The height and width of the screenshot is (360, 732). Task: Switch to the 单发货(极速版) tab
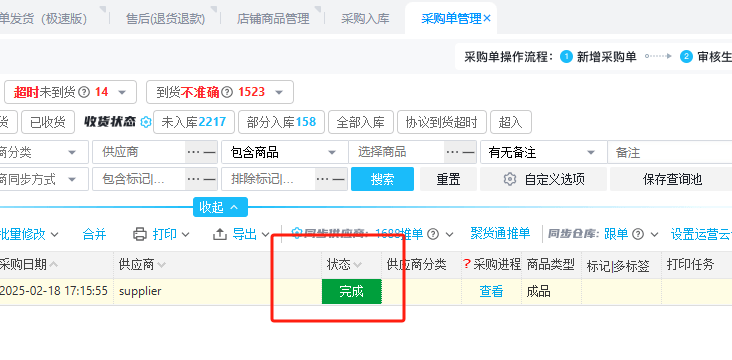[43, 19]
